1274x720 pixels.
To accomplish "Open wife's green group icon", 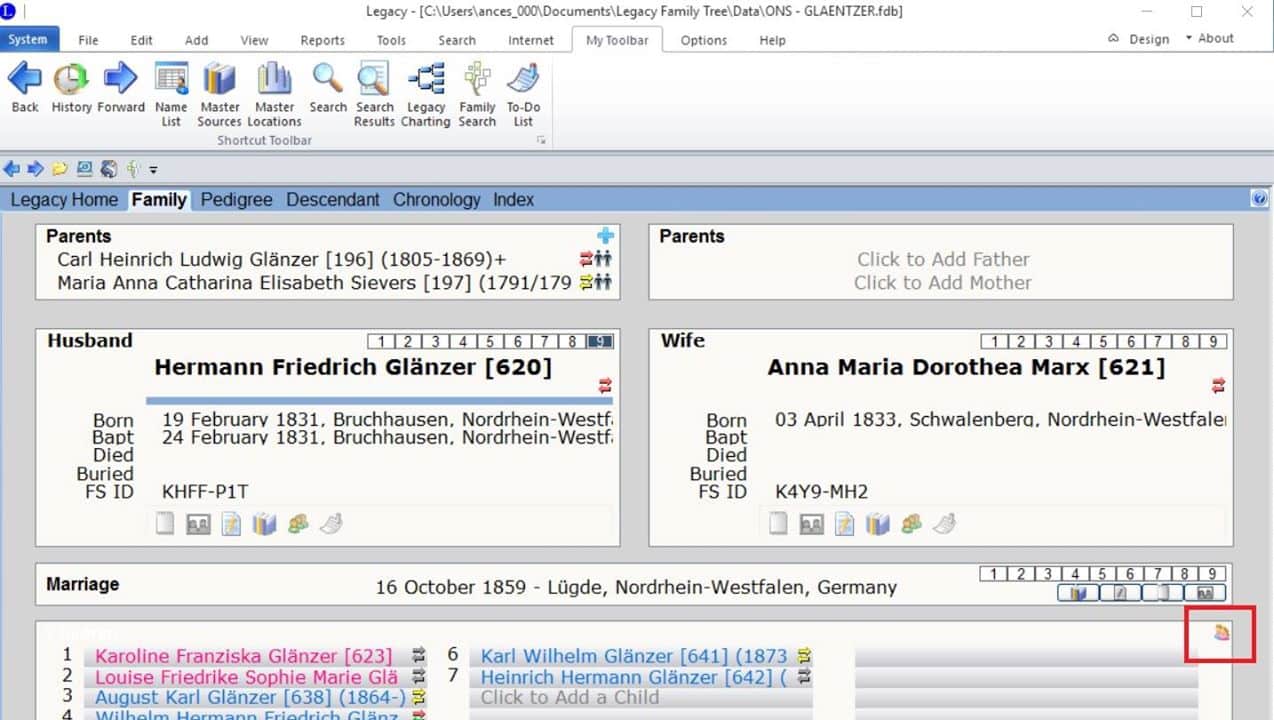I will (911, 524).
